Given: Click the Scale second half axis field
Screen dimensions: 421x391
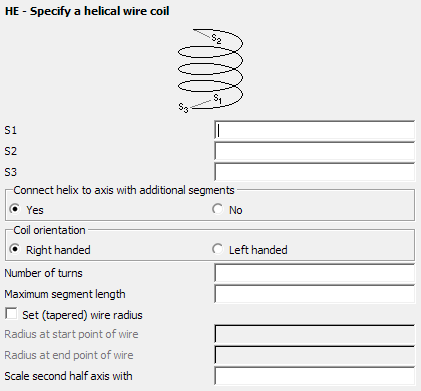Looking at the screenshot, I should tap(315, 376).
